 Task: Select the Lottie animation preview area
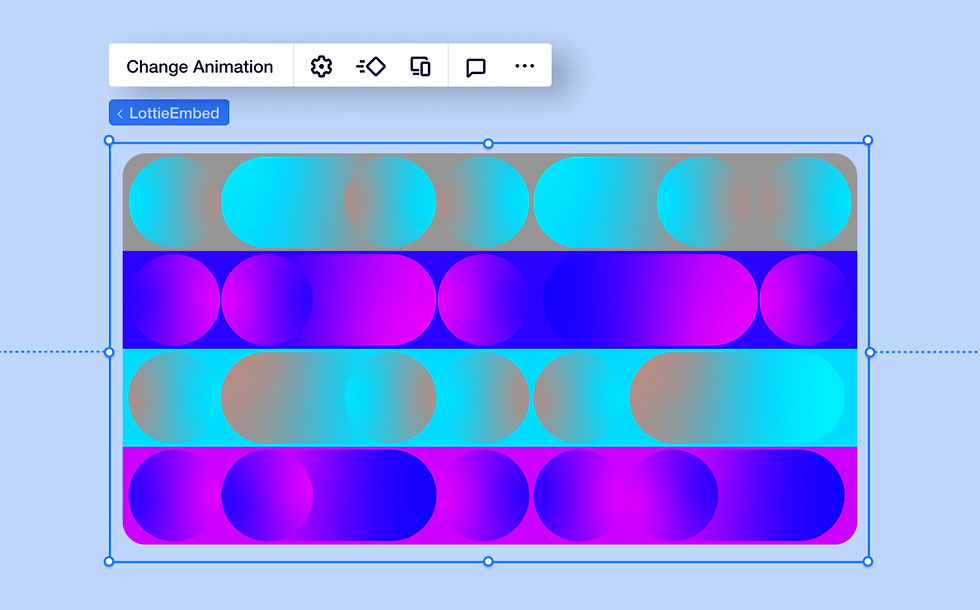(488, 350)
